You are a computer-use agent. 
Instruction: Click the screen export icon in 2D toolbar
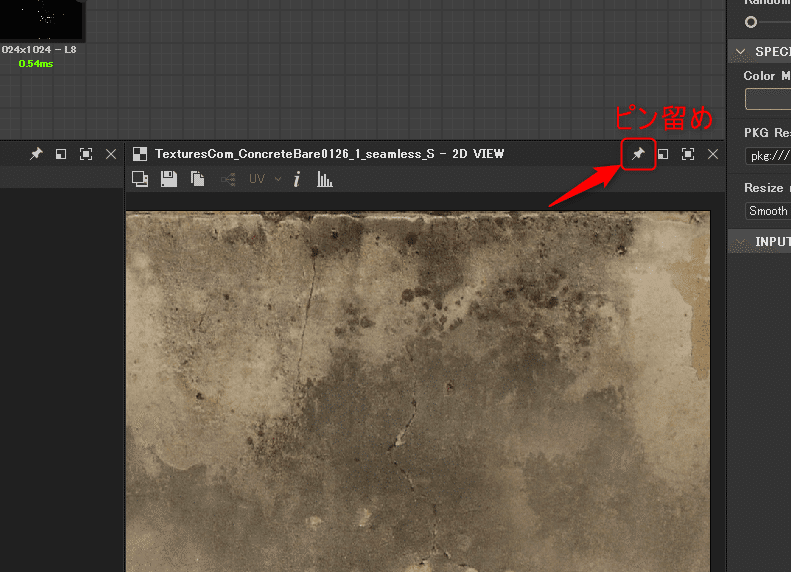click(x=140, y=179)
